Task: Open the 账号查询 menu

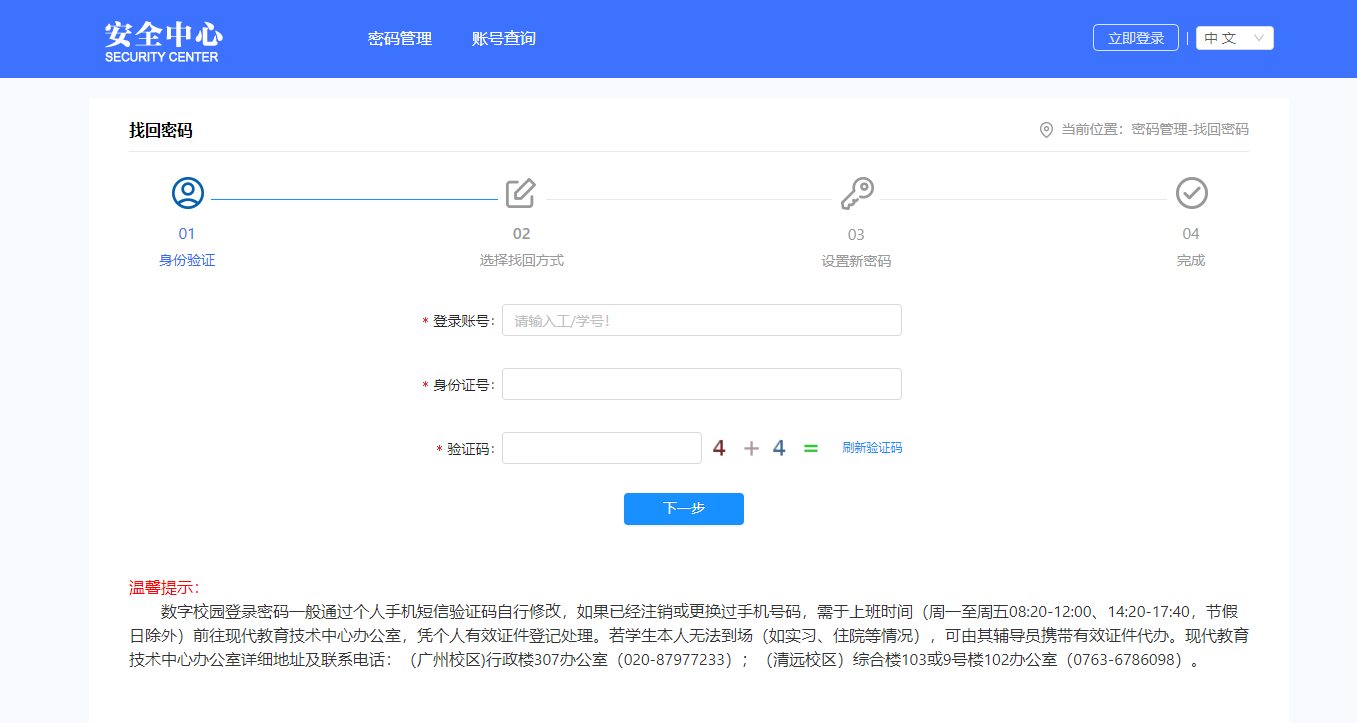Action: tap(504, 39)
